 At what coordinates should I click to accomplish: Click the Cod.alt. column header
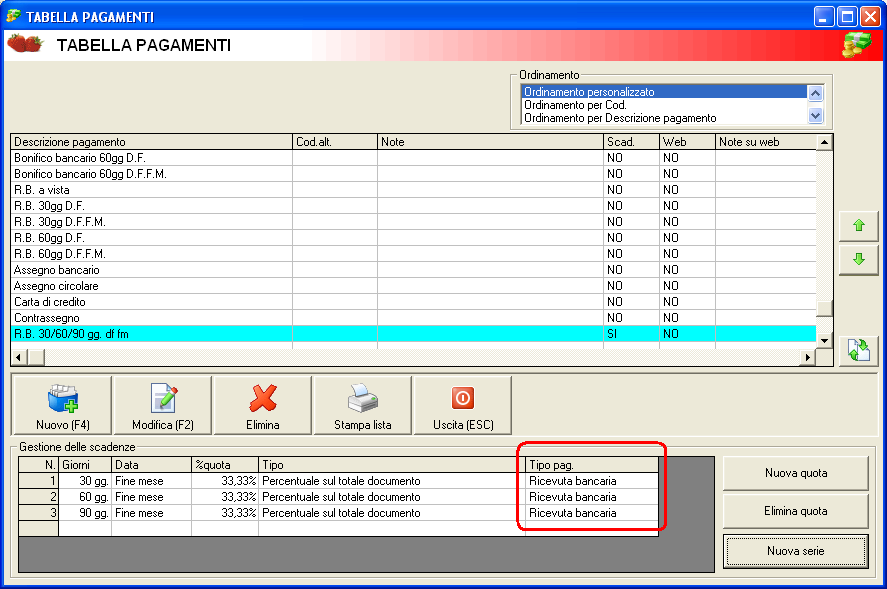pos(335,142)
